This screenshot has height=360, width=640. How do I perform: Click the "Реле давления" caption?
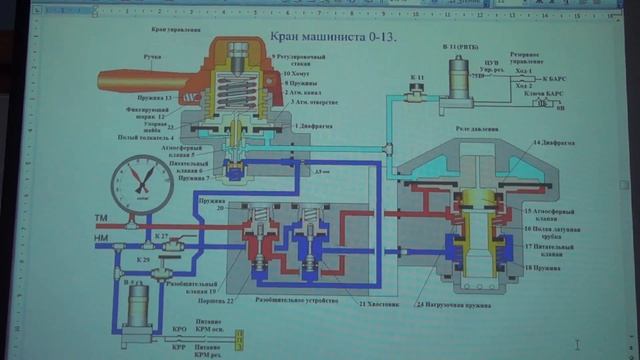477,129
